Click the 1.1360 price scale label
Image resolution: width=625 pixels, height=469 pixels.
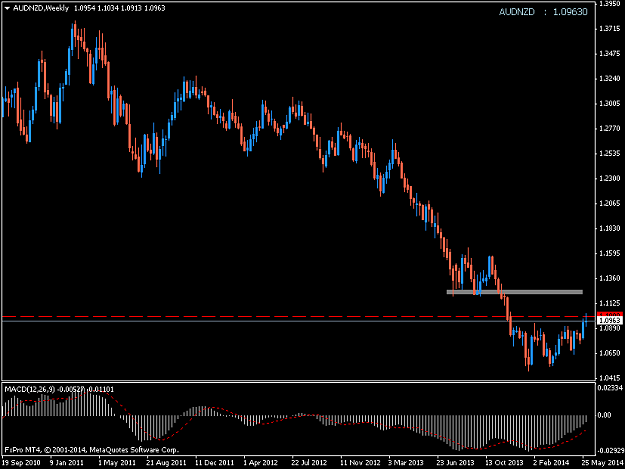pyautogui.click(x=610, y=278)
